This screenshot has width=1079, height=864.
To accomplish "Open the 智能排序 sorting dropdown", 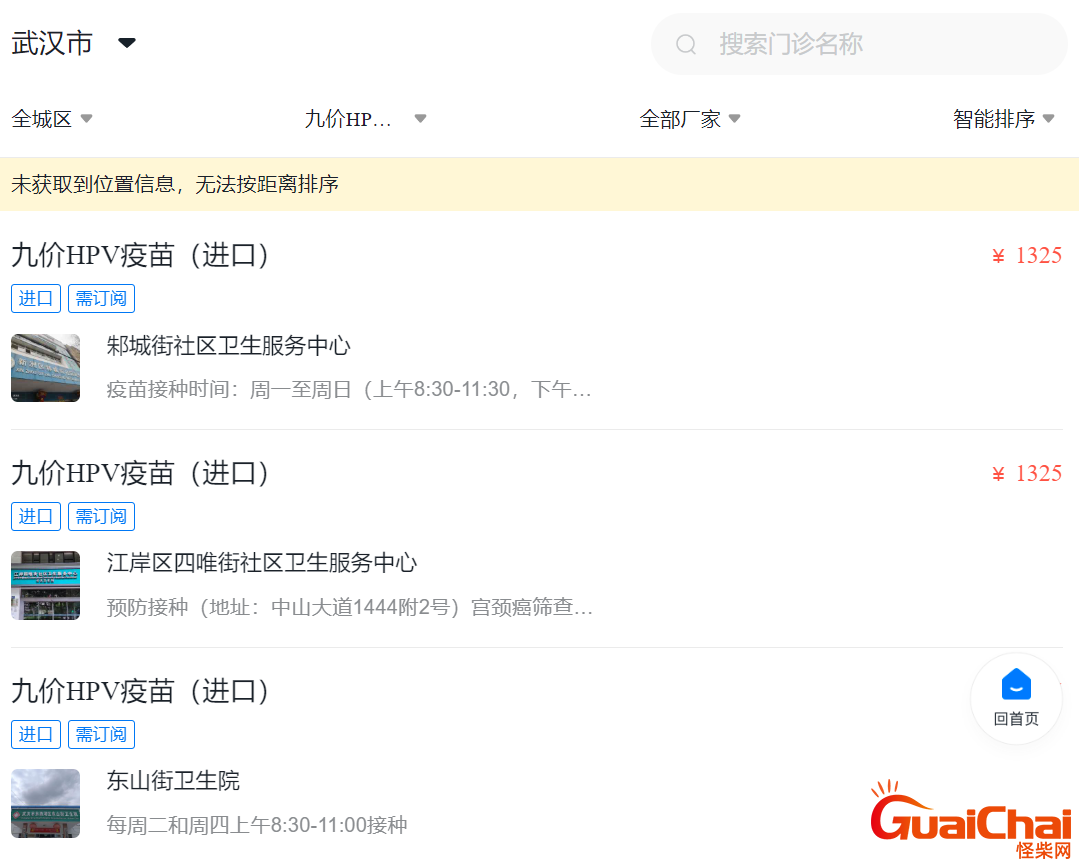I will 1003,119.
